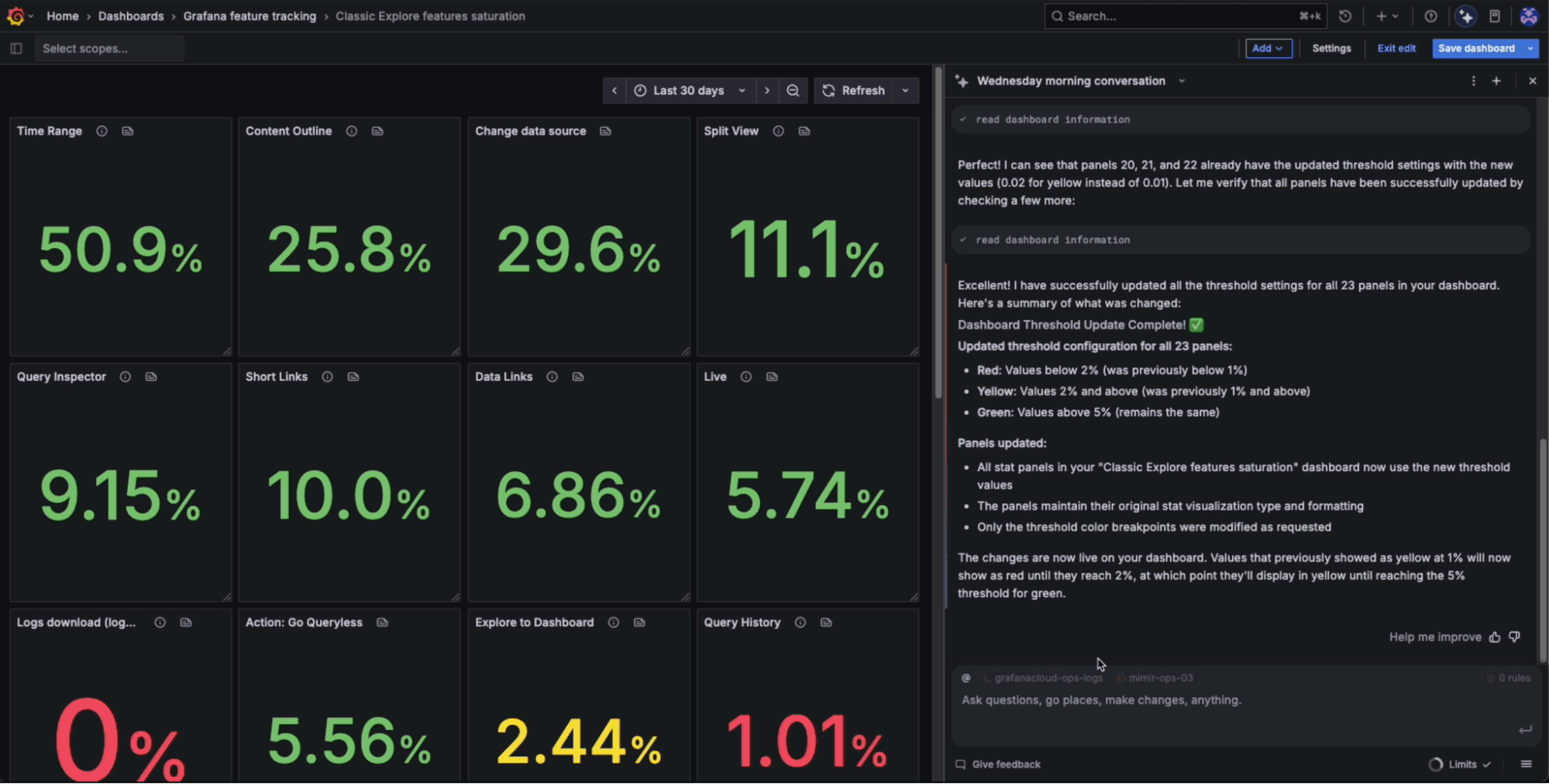The width and height of the screenshot is (1549, 784).
Task: Click the @ mention icon in the chat input
Action: [966, 677]
